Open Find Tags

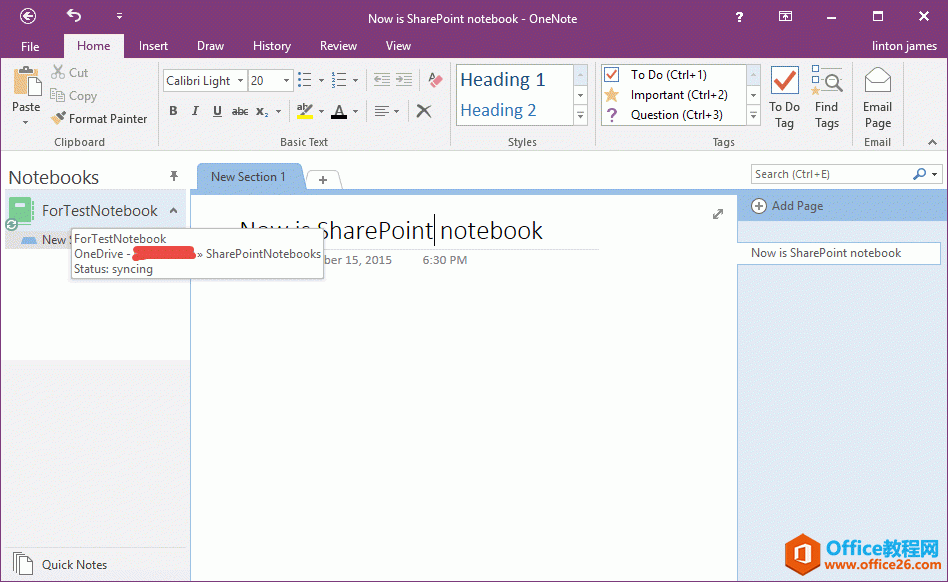point(827,97)
